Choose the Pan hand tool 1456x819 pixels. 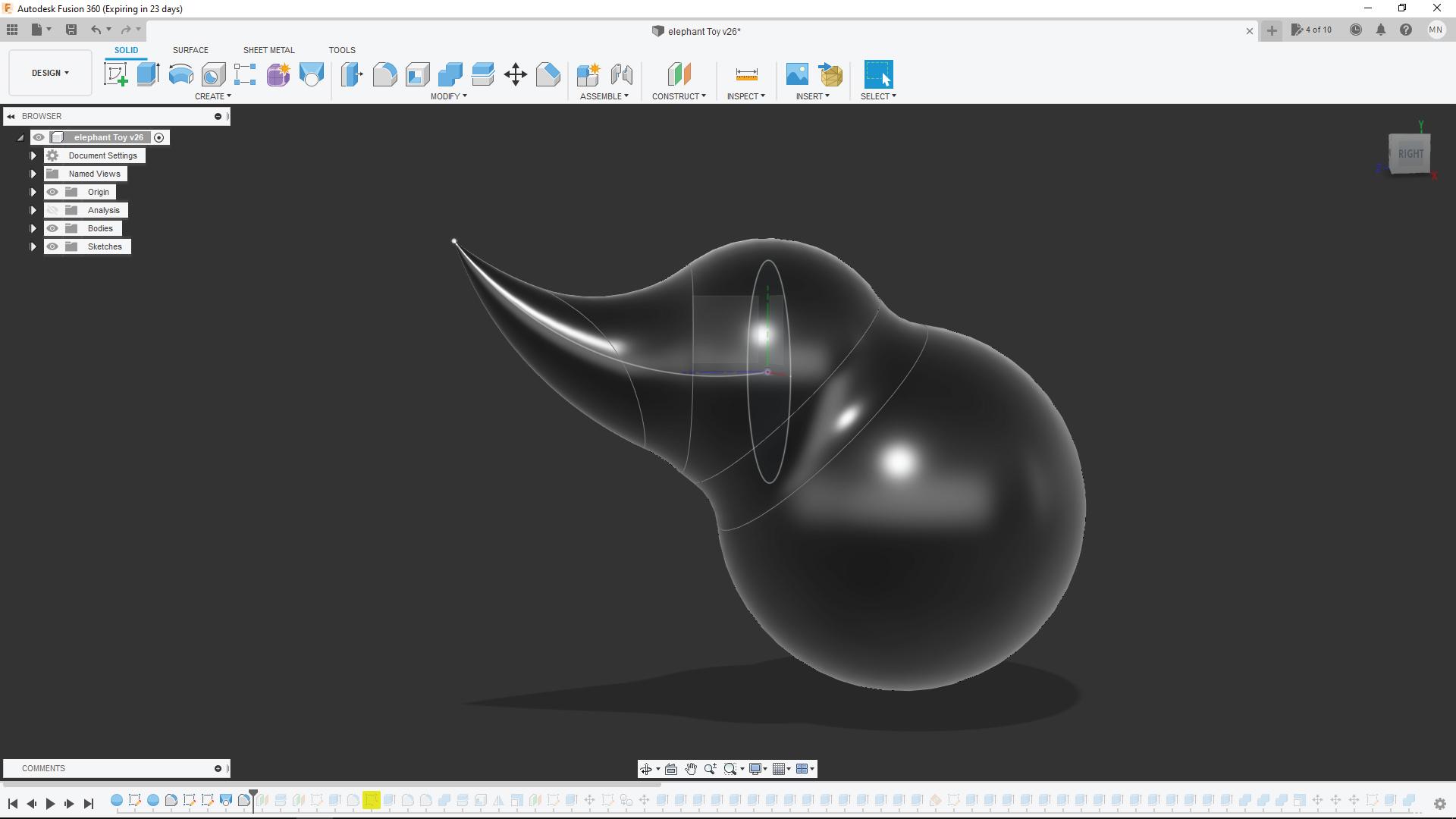(x=691, y=769)
